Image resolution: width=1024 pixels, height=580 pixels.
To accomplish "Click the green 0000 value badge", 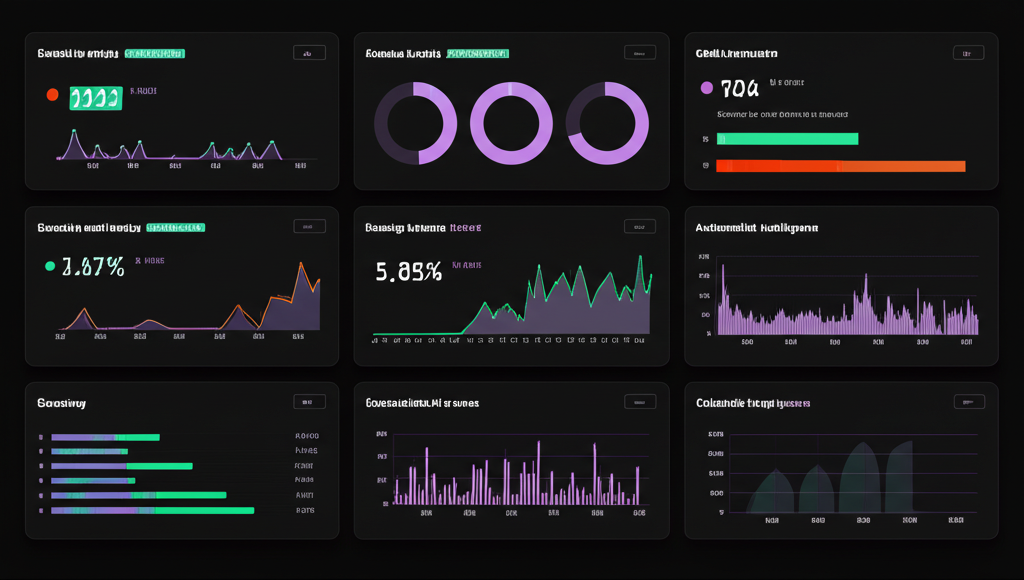I will tap(95, 97).
